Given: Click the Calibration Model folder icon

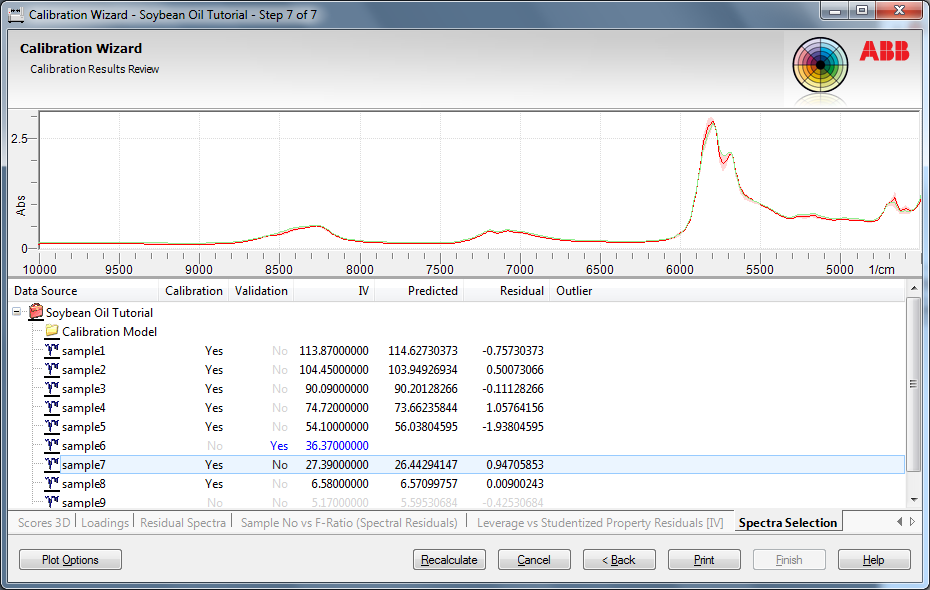Looking at the screenshot, I should pyautogui.click(x=52, y=332).
